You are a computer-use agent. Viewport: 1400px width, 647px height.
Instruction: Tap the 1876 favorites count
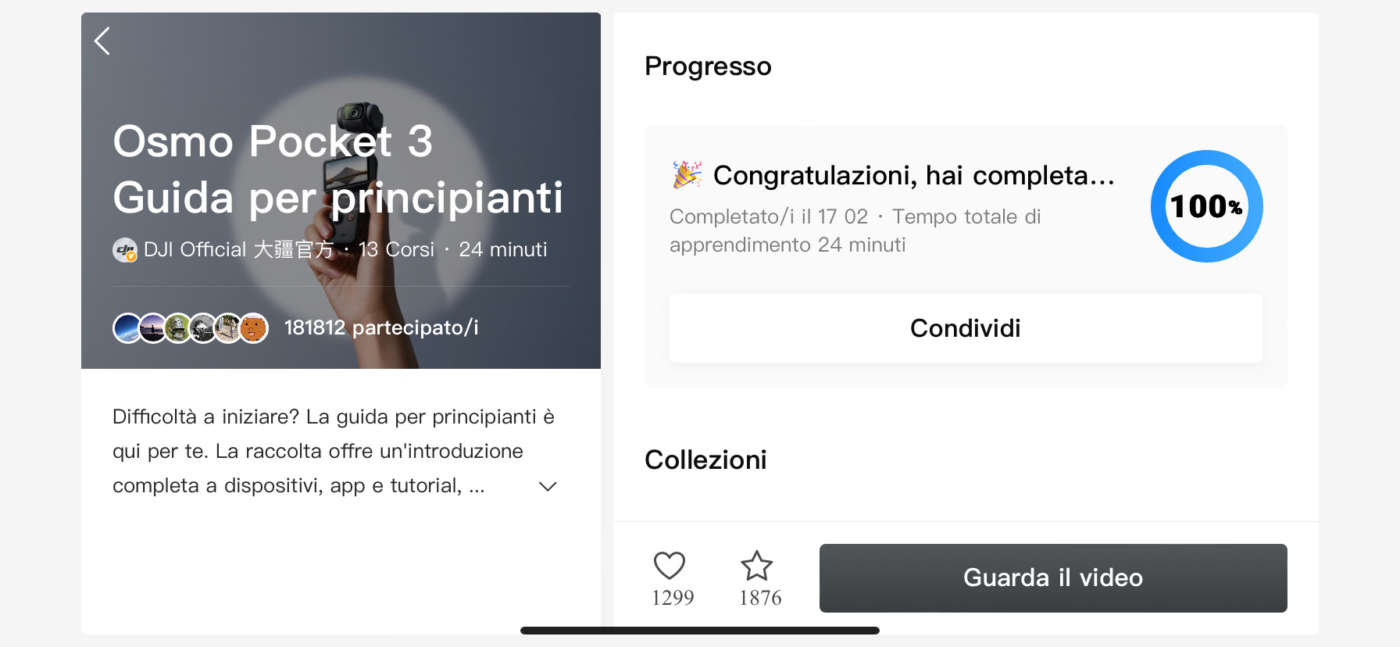point(760,598)
